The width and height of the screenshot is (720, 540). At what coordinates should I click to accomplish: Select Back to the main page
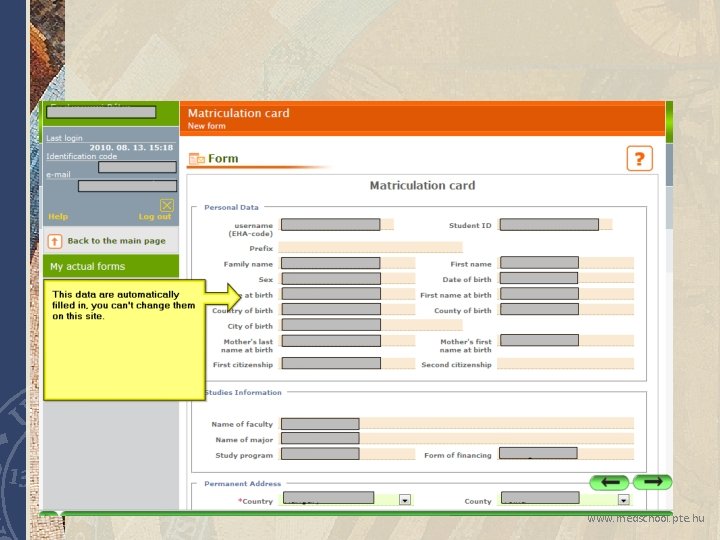coord(116,241)
